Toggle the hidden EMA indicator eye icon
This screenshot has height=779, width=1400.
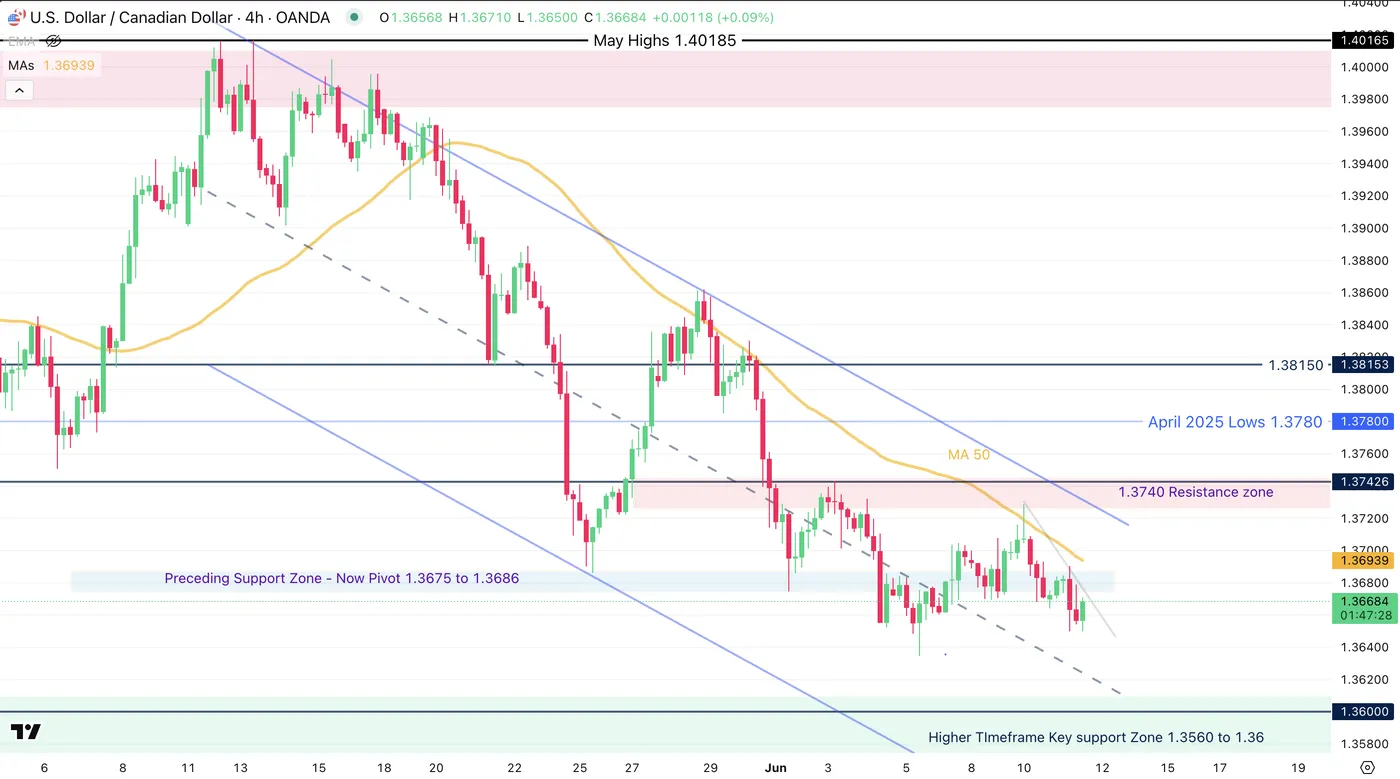tap(53, 41)
